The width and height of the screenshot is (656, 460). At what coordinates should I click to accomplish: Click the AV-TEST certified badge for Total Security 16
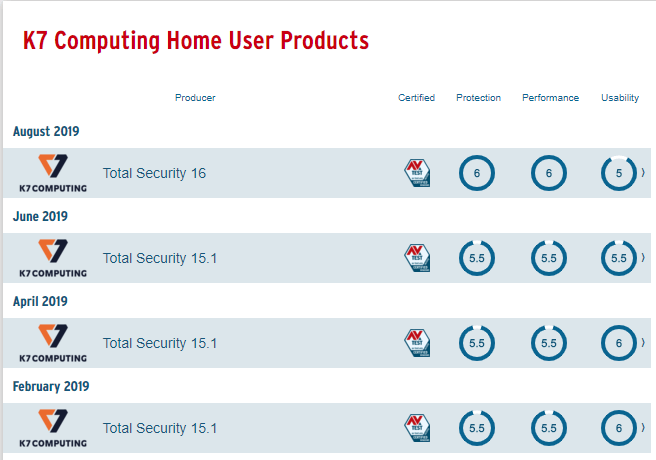417,173
